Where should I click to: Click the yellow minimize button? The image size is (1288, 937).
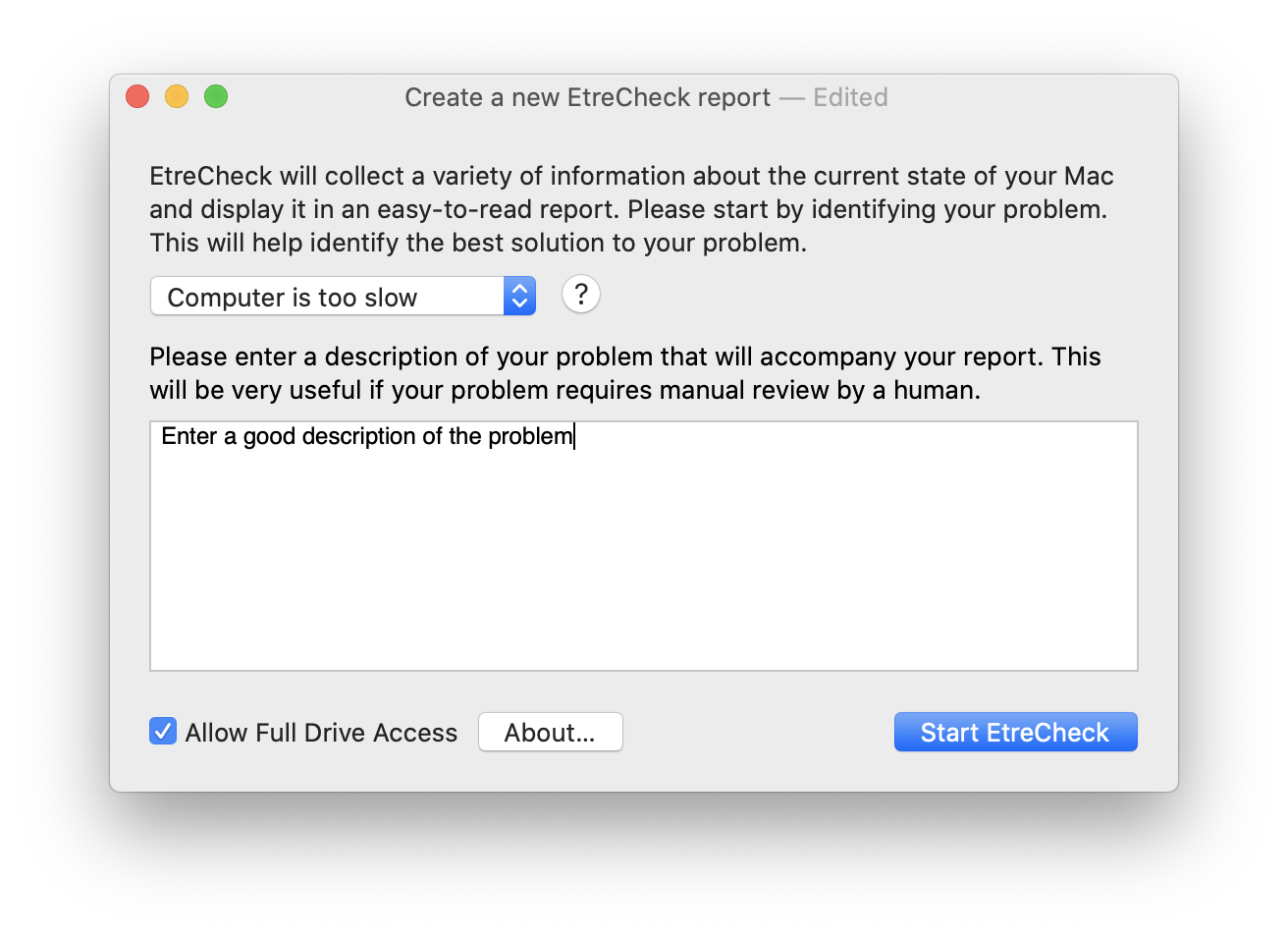point(177,96)
